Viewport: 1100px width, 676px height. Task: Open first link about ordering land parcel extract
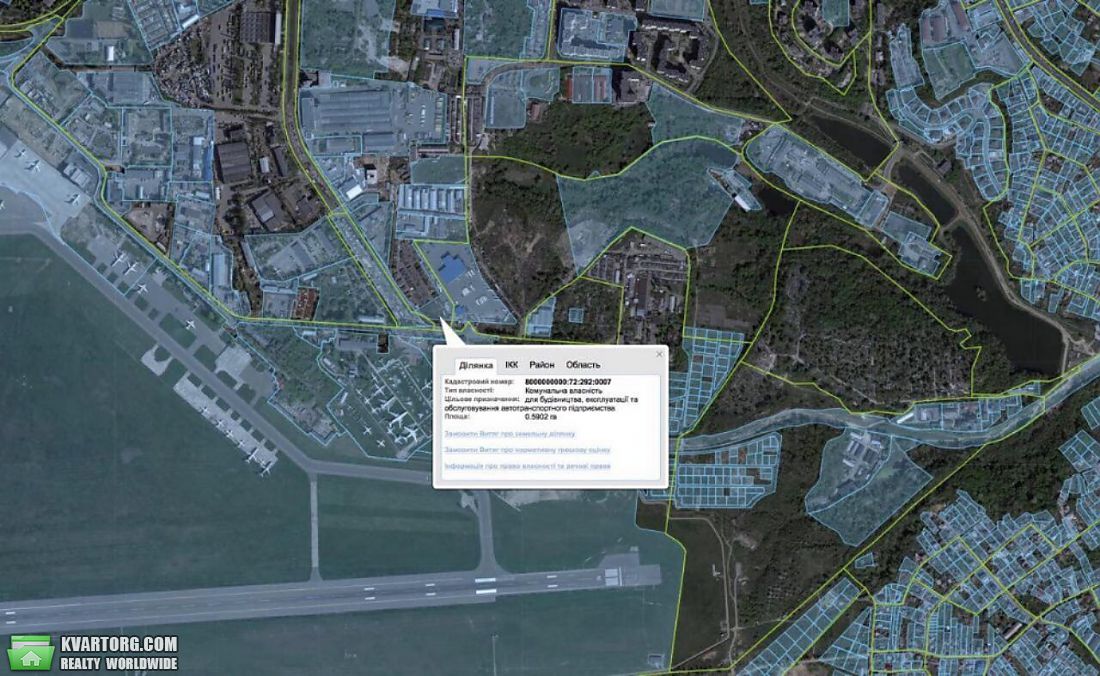pos(509,434)
